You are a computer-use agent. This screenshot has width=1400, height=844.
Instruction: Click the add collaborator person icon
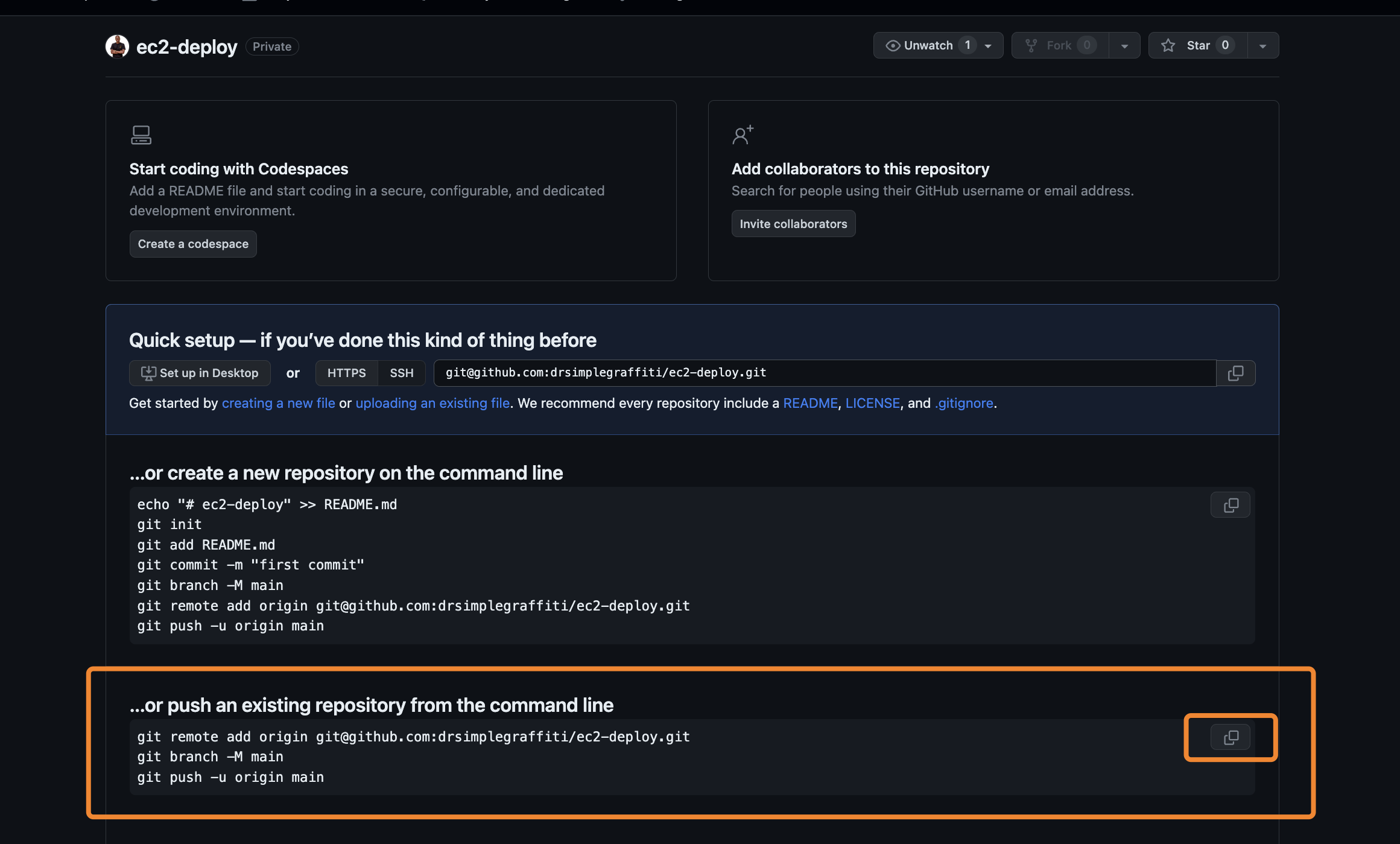743,135
